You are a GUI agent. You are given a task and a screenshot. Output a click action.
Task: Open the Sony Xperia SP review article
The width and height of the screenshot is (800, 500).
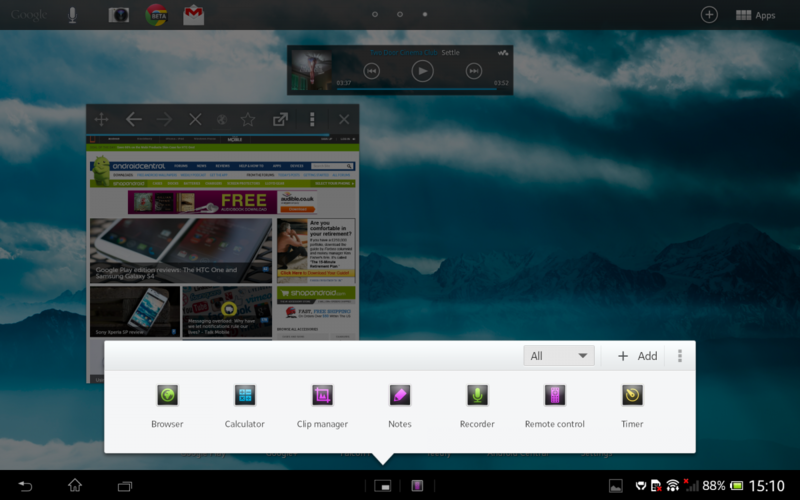pyautogui.click(x=135, y=311)
